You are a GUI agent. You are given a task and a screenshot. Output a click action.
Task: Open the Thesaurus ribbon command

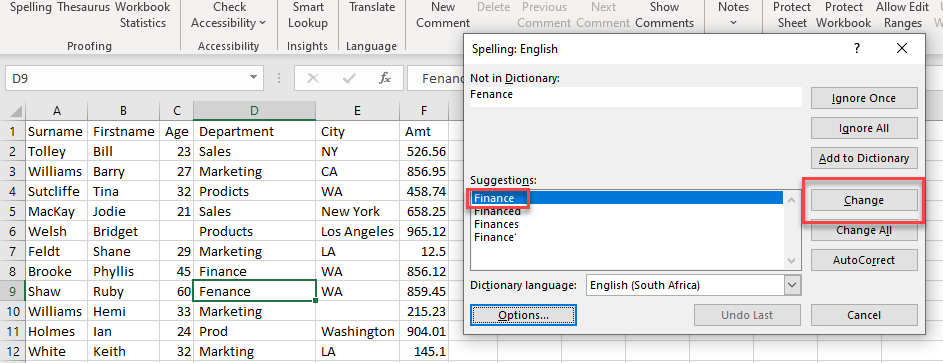pyautogui.click(x=85, y=8)
